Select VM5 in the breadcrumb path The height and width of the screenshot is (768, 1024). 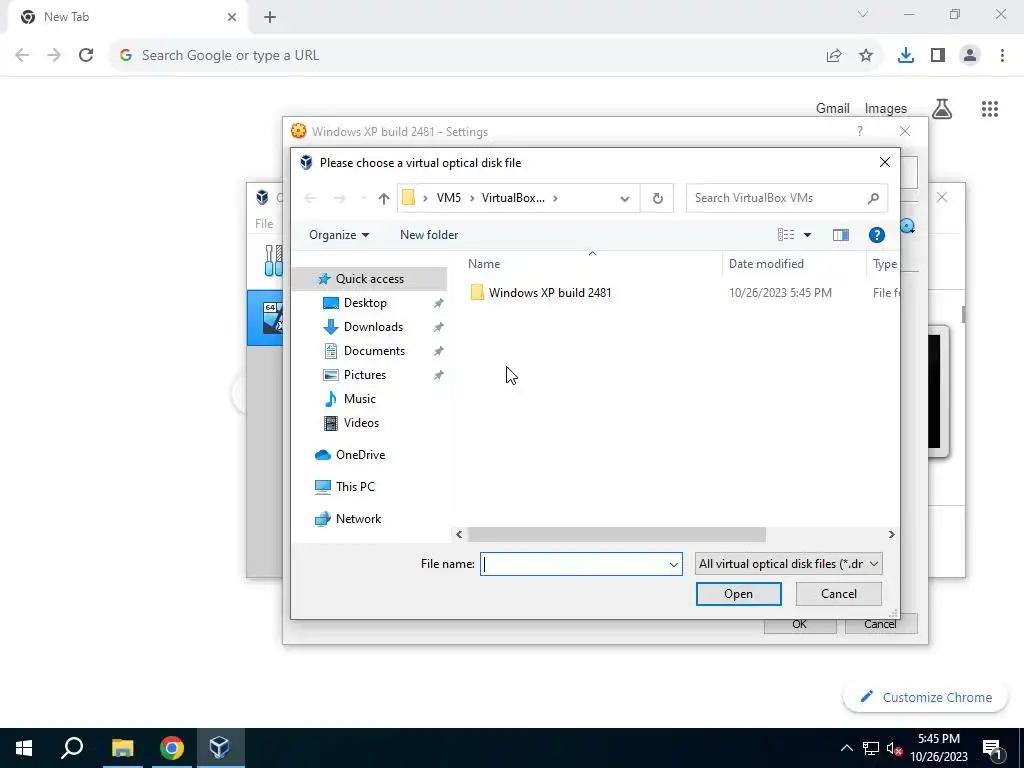[x=449, y=198]
